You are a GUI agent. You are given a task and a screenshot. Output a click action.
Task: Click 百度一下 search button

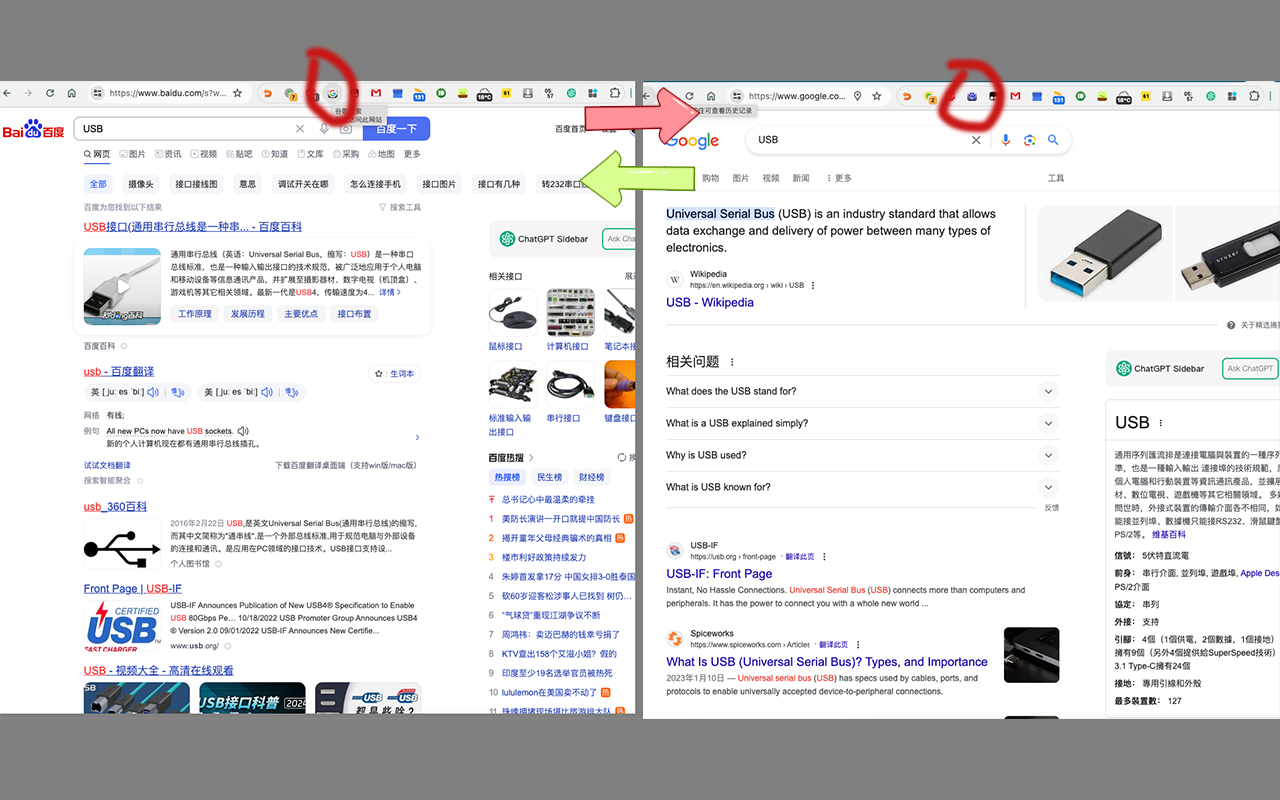pyautogui.click(x=396, y=129)
